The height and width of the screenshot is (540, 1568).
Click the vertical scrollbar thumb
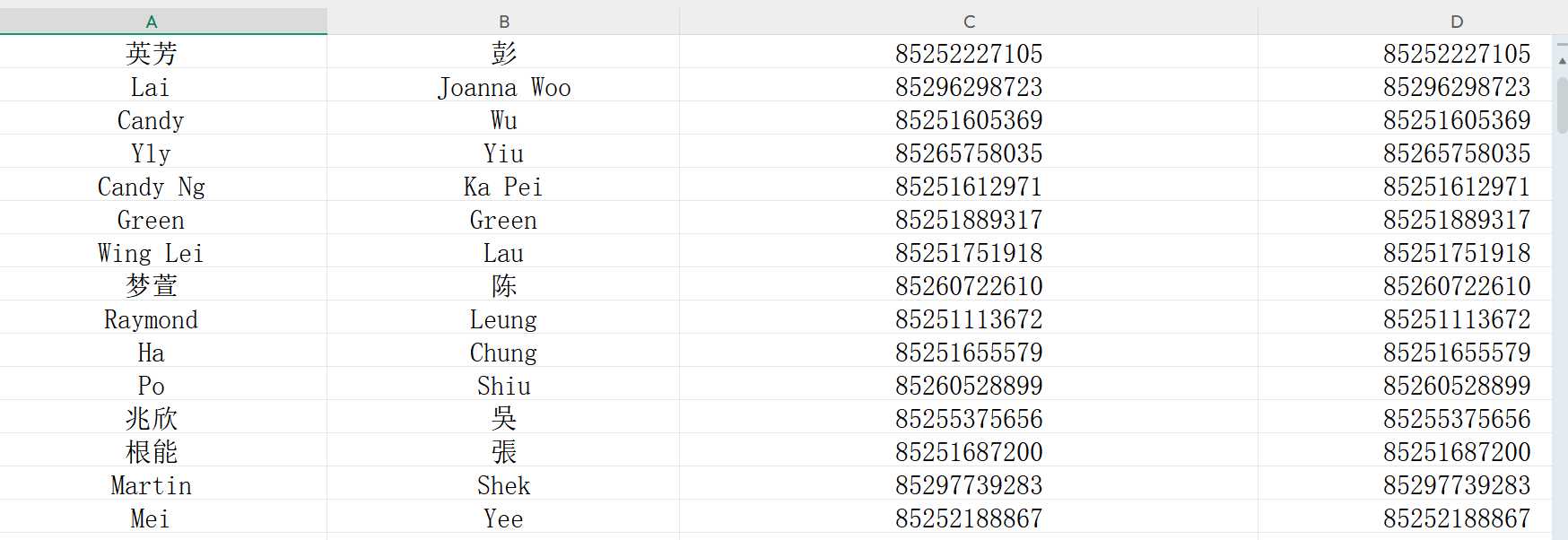pyautogui.click(x=1562, y=105)
